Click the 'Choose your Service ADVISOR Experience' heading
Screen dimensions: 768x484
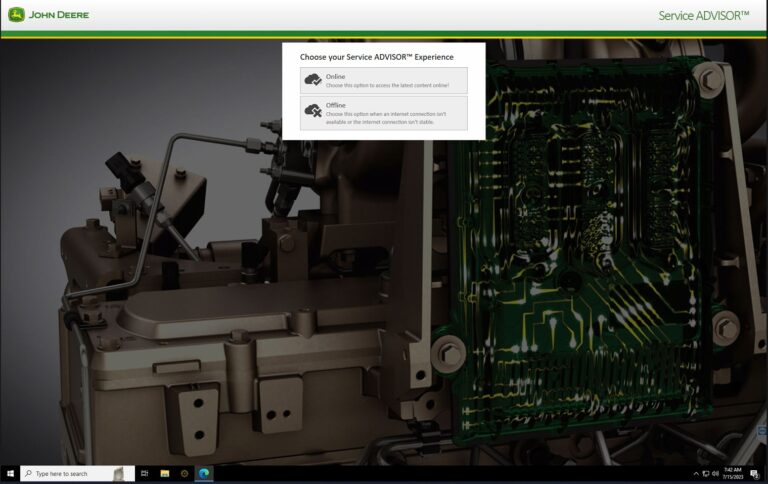(x=377, y=57)
